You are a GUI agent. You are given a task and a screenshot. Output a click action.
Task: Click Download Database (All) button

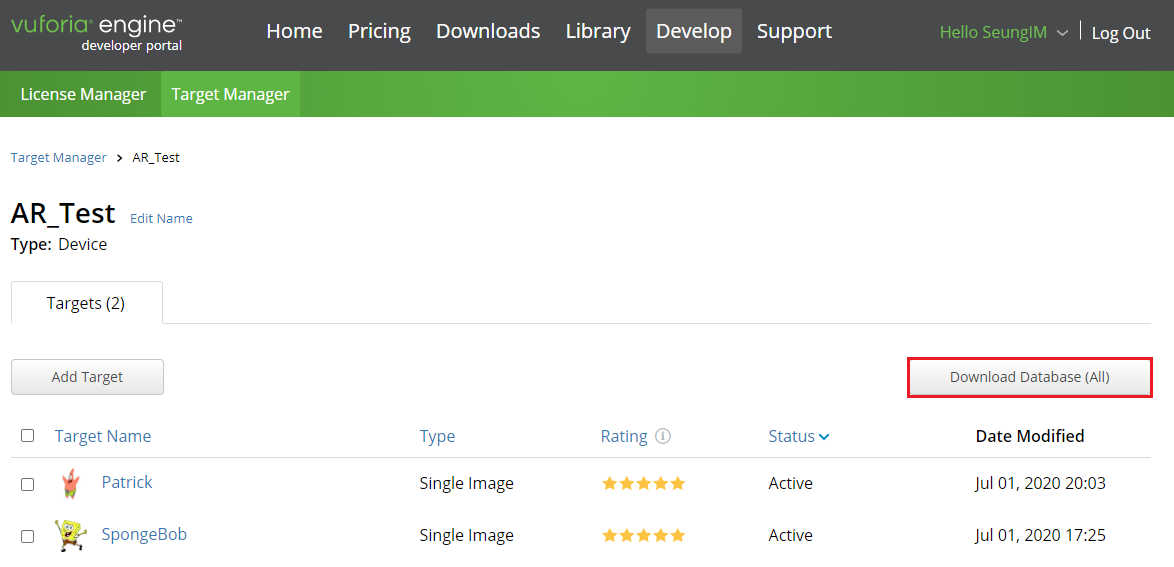1029,378
